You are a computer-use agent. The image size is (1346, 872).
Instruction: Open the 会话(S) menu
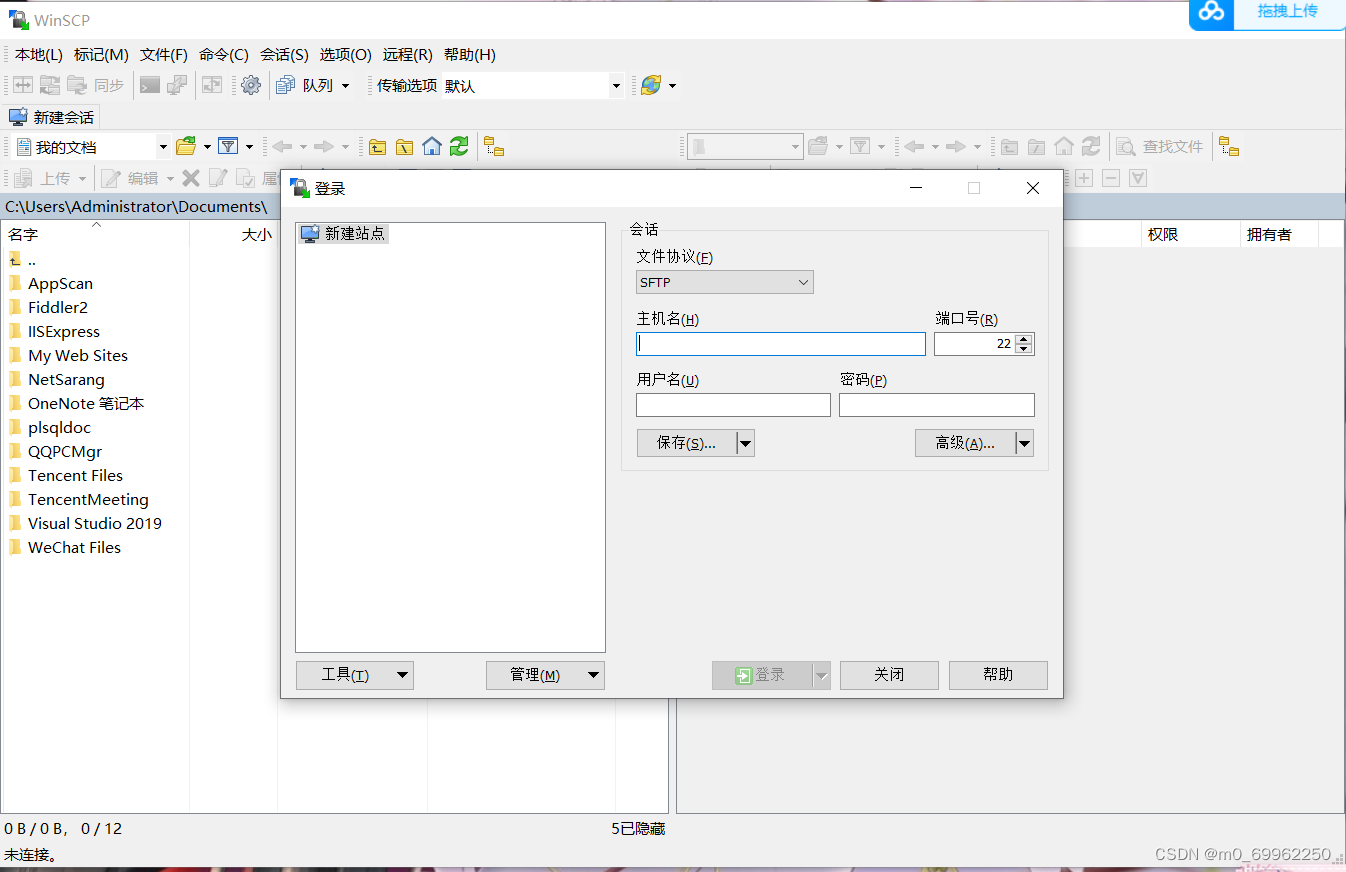pos(284,54)
